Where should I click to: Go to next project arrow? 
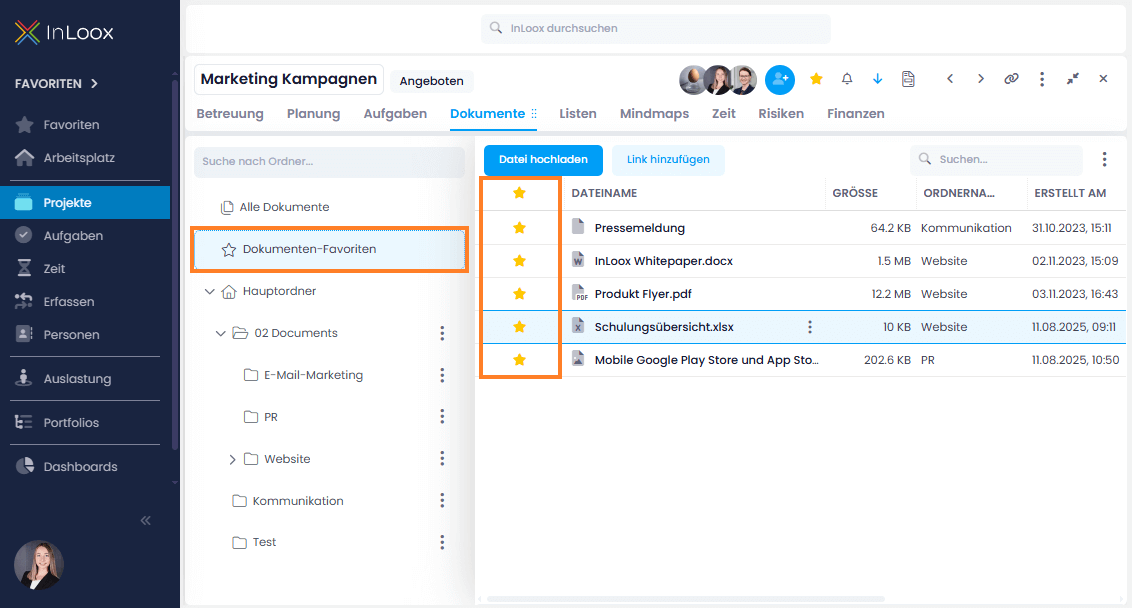click(x=980, y=79)
